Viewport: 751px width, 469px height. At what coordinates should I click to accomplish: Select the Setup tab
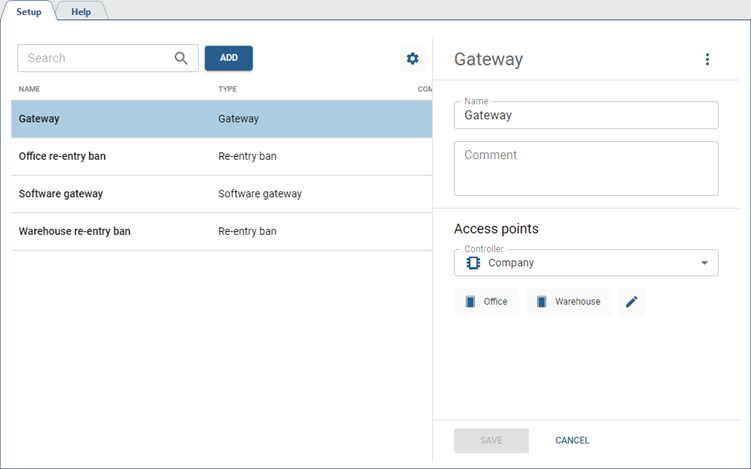(28, 12)
